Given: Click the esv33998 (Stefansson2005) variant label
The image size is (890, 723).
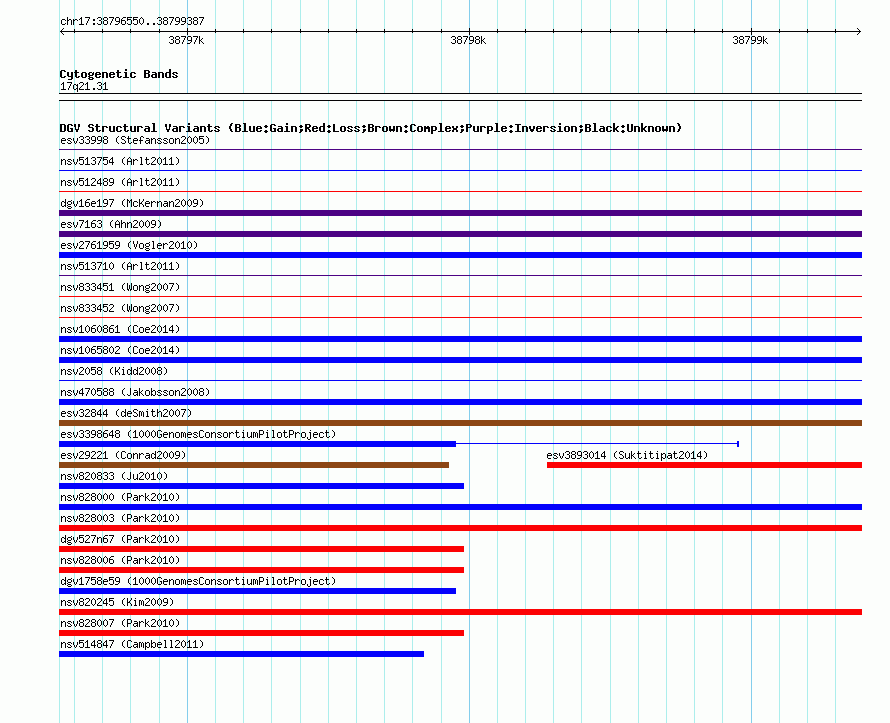Looking at the screenshot, I should (135, 140).
